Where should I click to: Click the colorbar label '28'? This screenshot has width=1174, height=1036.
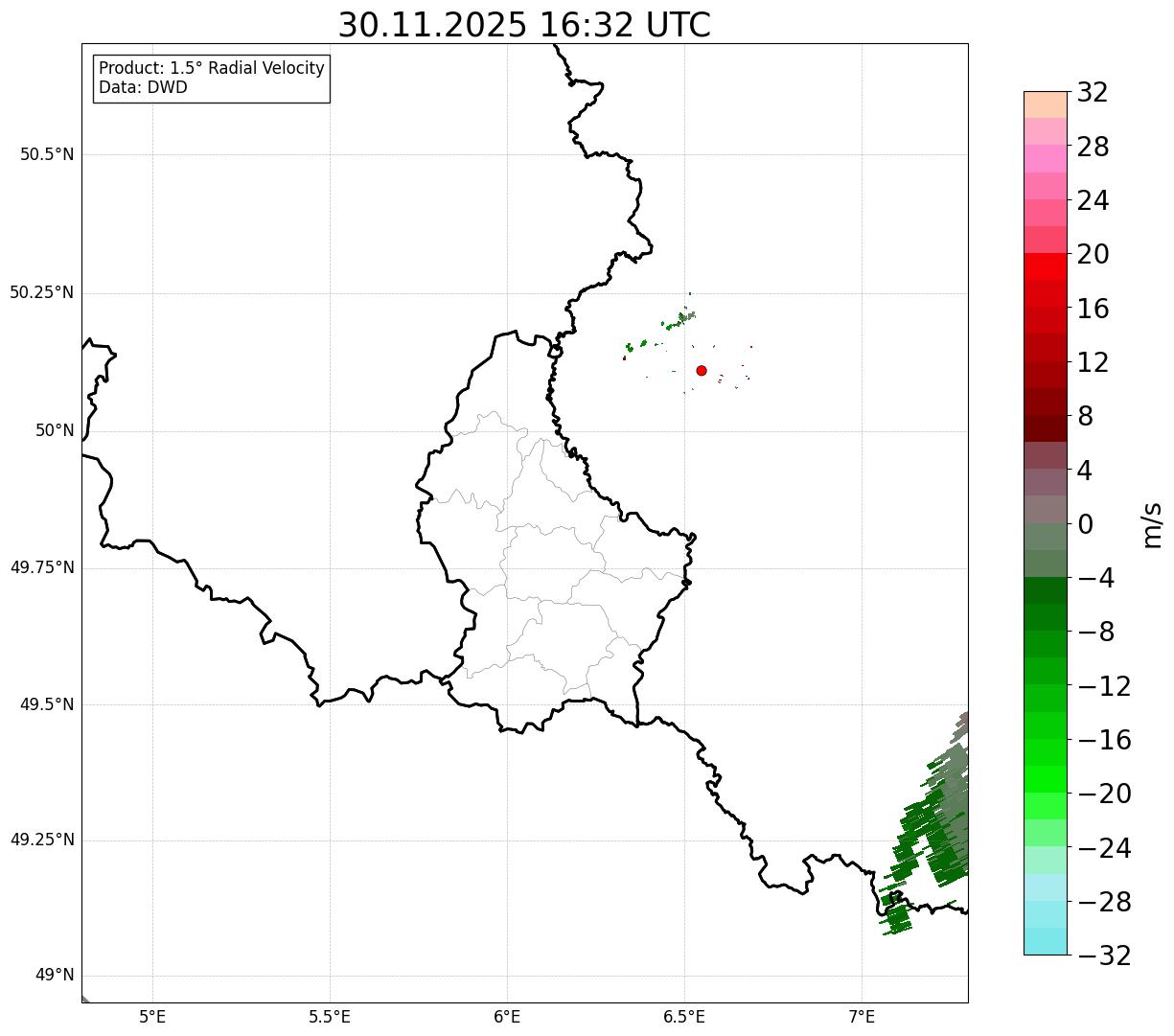click(1093, 148)
